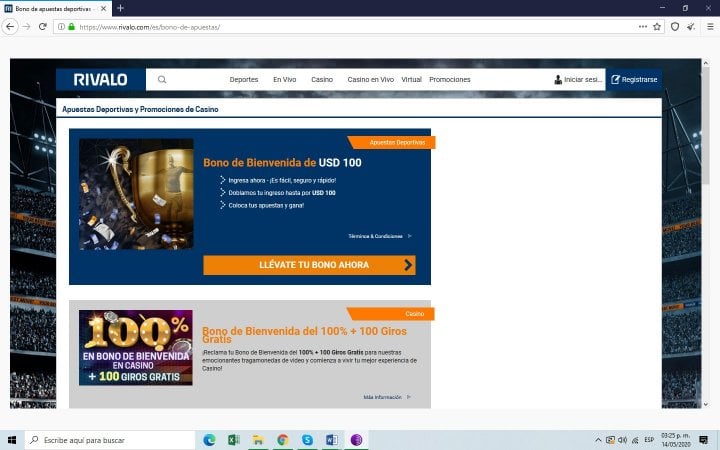The height and width of the screenshot is (450, 720).
Task: Open the Virtual menu item
Action: coord(411,79)
